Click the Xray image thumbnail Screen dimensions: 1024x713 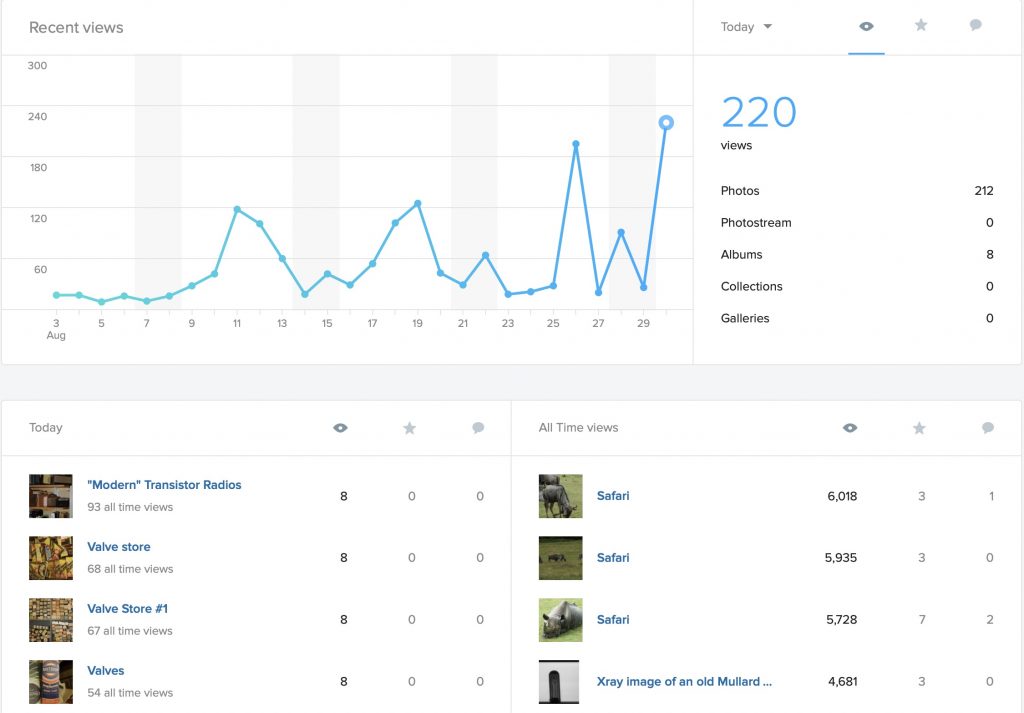pyautogui.click(x=560, y=682)
